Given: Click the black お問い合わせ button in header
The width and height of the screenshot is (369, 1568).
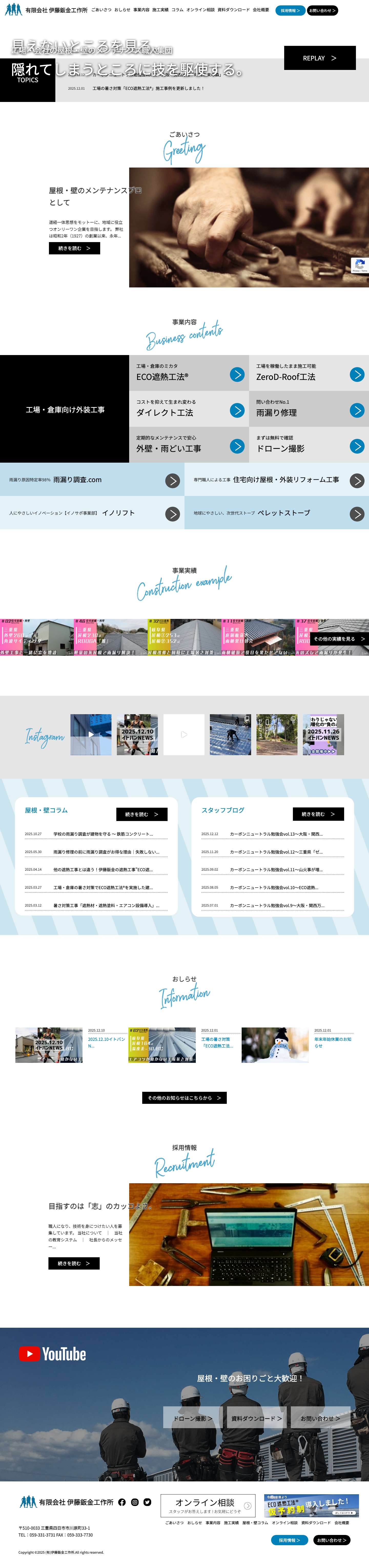Looking at the screenshot, I should pos(322,10).
